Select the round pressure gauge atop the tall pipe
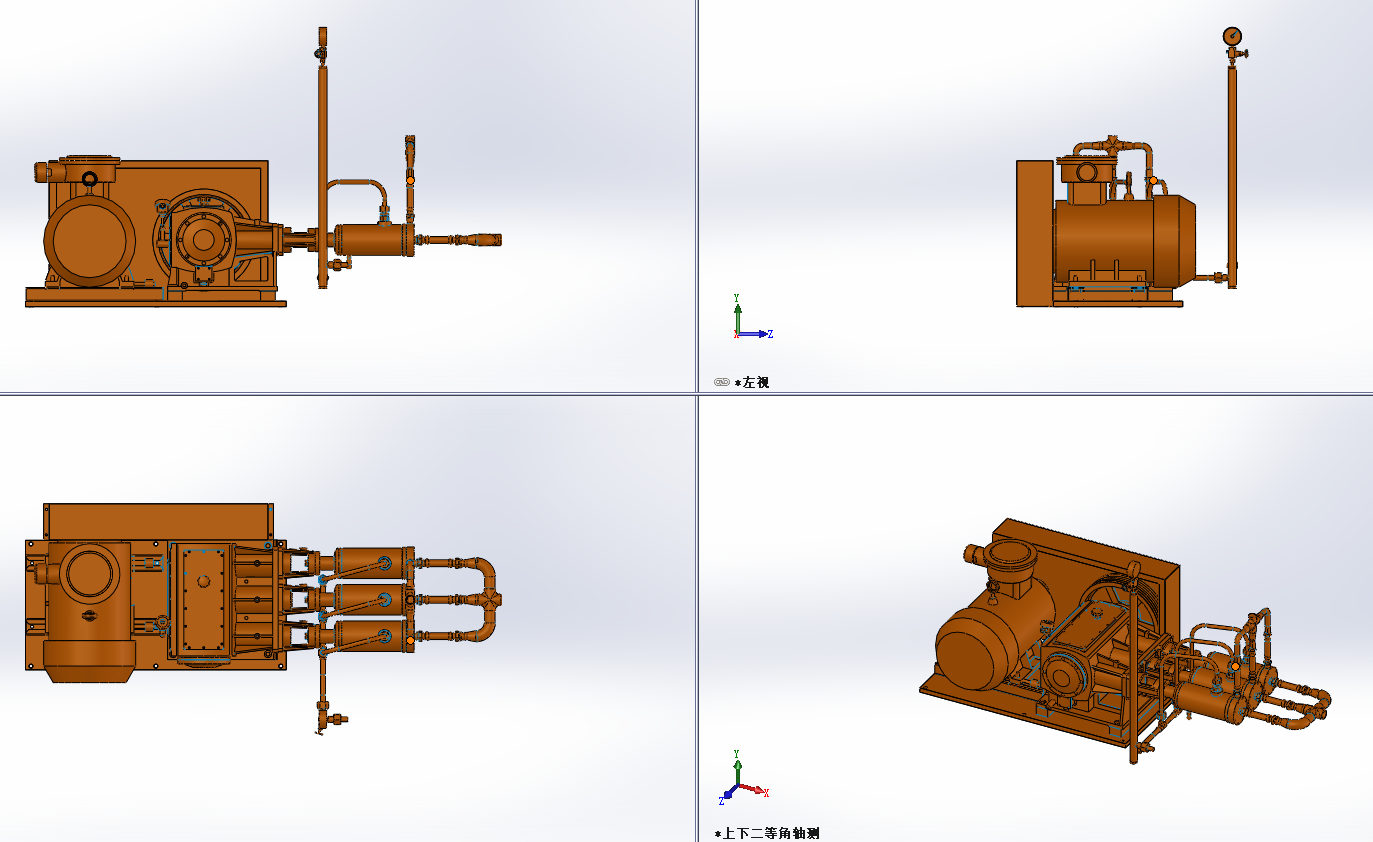This screenshot has width=1373, height=842. 1232,35
